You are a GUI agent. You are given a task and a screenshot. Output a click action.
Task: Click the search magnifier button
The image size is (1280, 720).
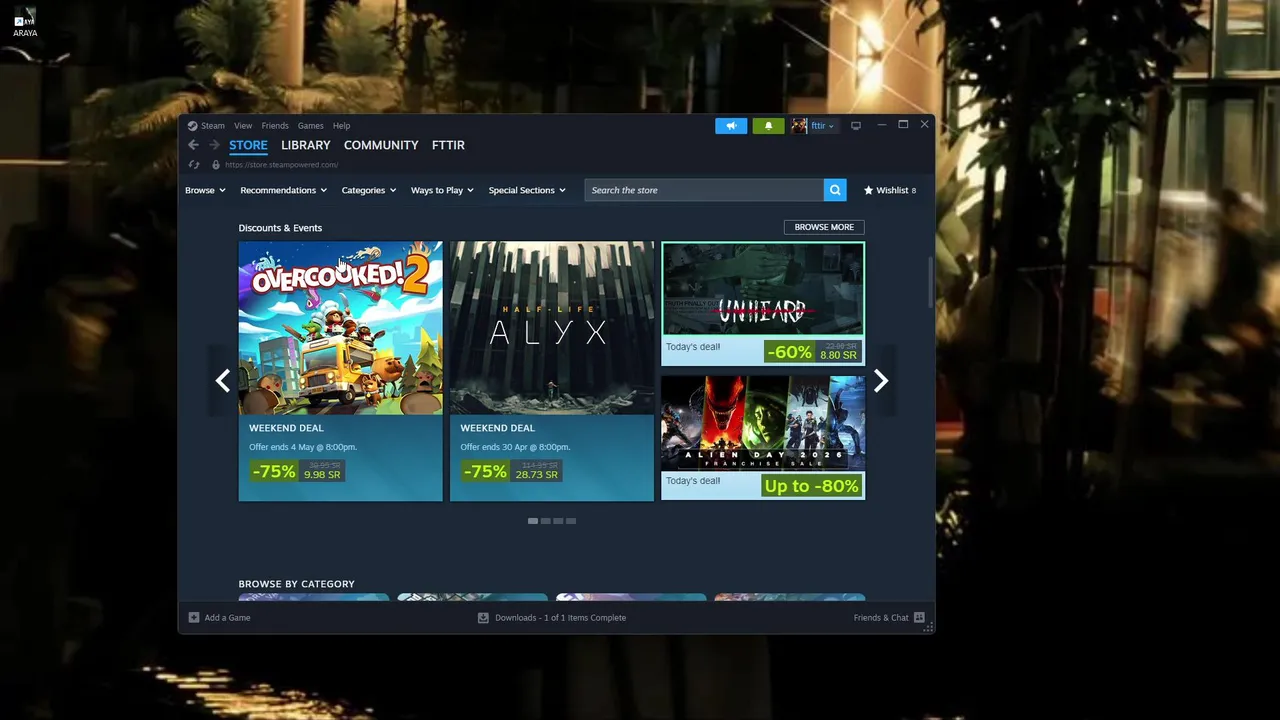tap(835, 190)
